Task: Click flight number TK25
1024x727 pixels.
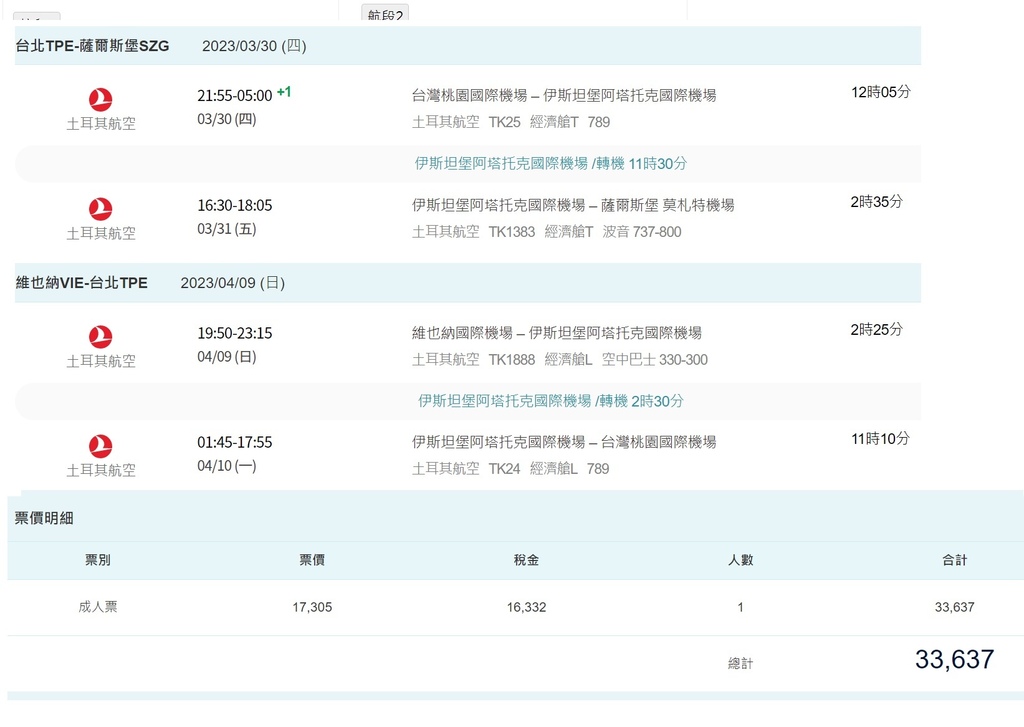Action: pos(504,122)
